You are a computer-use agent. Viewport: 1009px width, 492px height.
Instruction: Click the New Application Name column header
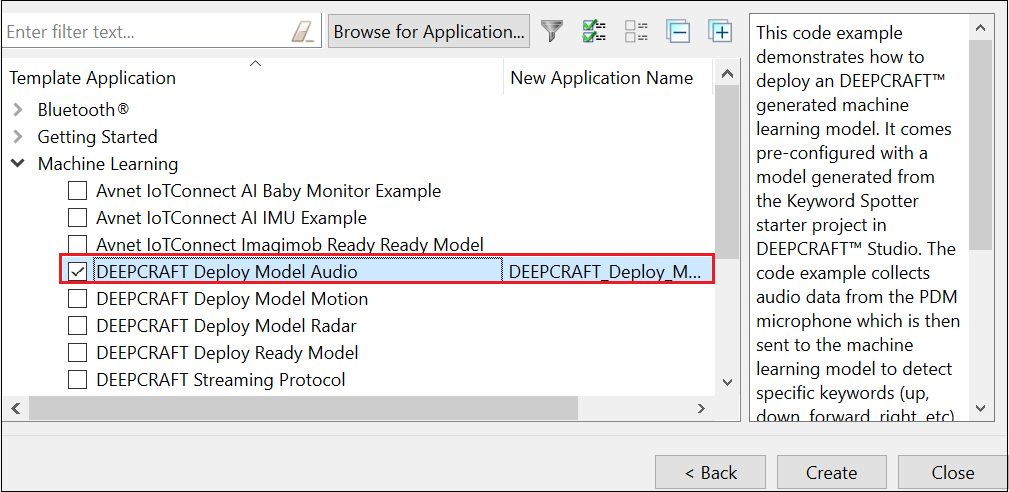[x=608, y=78]
